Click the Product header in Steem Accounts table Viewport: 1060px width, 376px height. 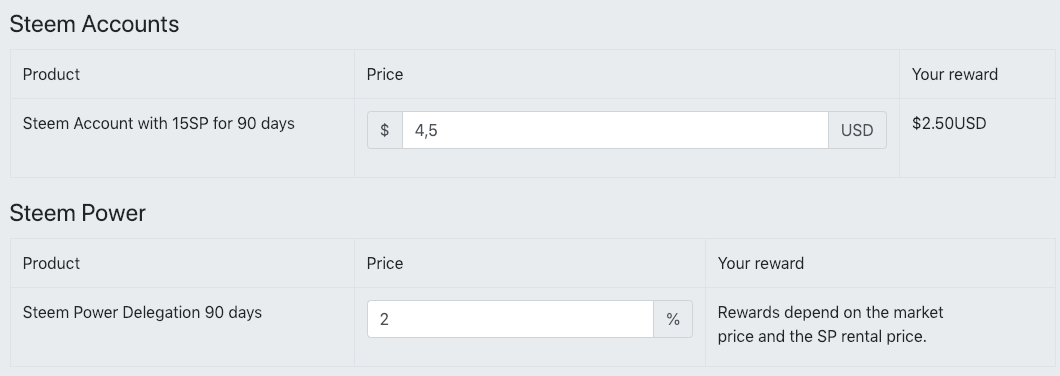point(51,74)
